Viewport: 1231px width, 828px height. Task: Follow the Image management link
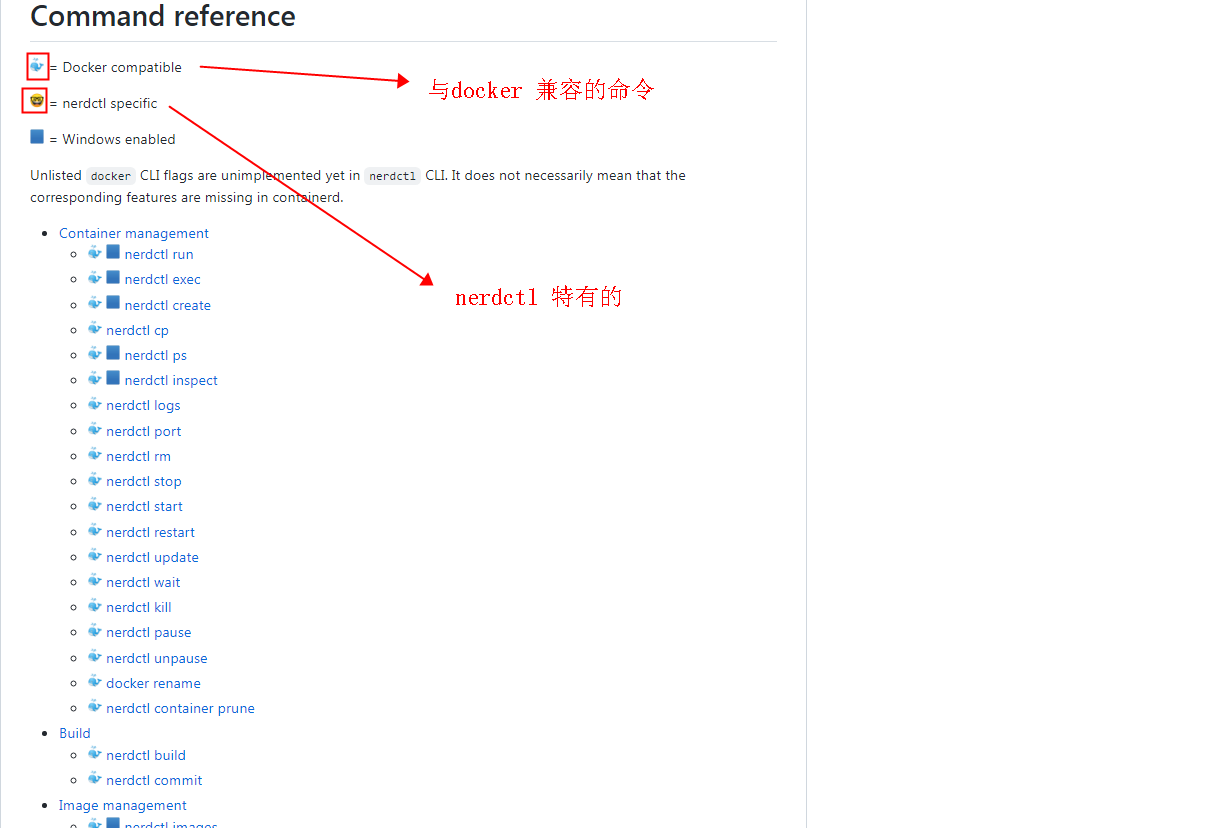pos(122,805)
